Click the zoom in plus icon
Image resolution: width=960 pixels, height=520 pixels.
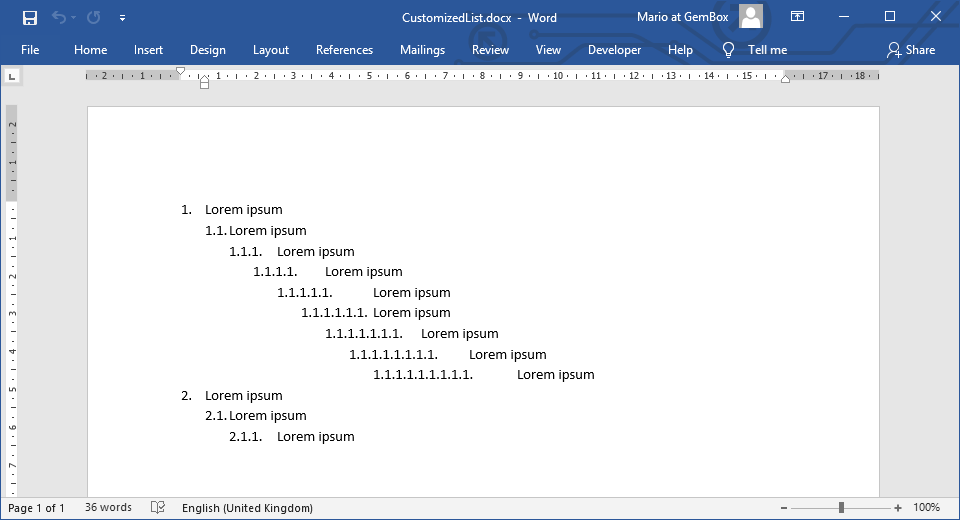pyautogui.click(x=898, y=508)
